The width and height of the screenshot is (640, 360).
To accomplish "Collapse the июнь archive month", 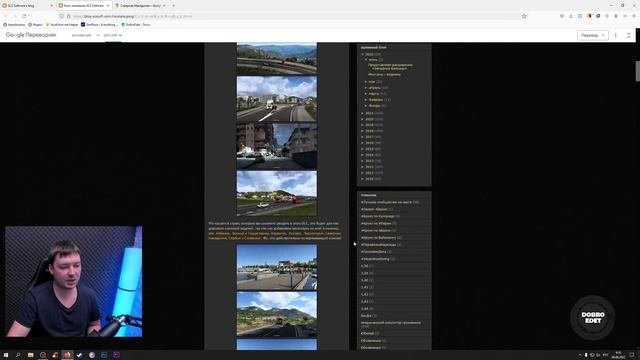I will 366,60.
